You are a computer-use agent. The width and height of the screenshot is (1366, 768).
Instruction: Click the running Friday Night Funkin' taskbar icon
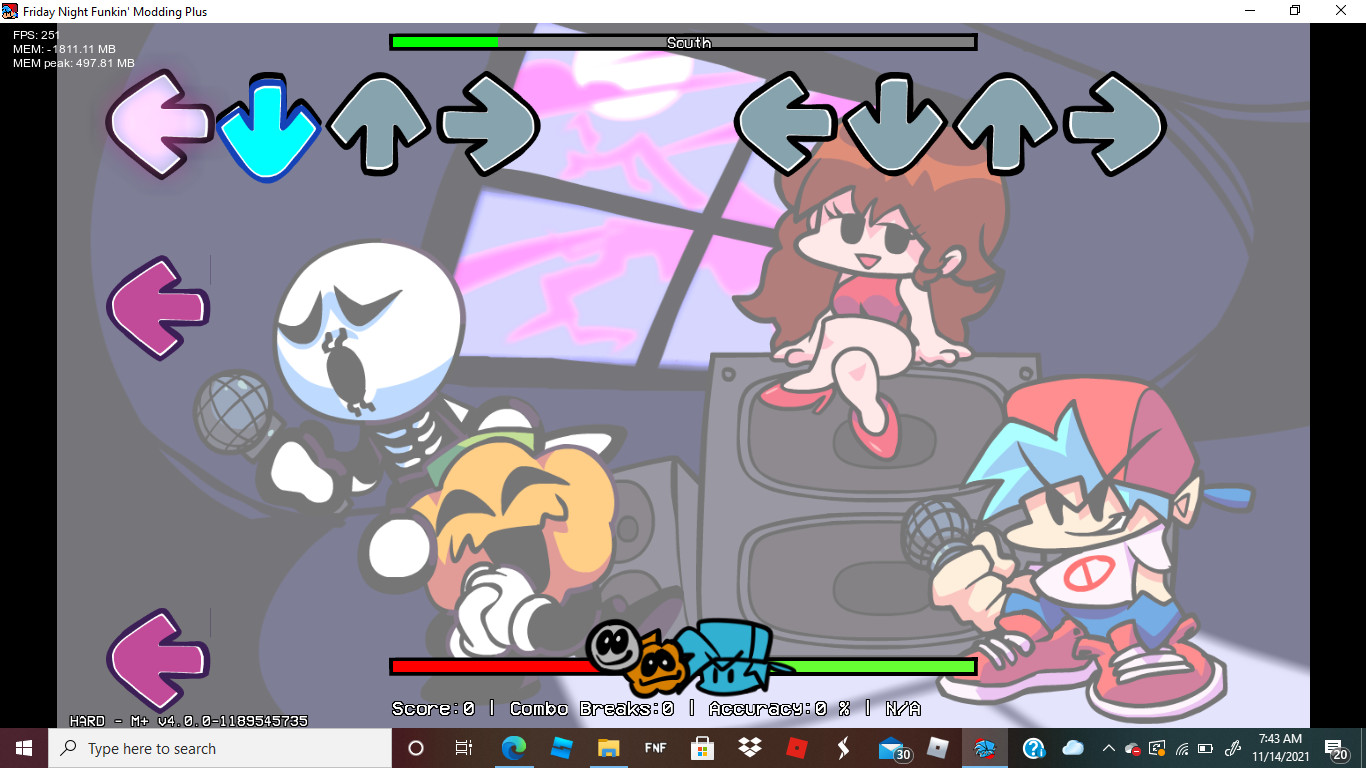(x=985, y=748)
